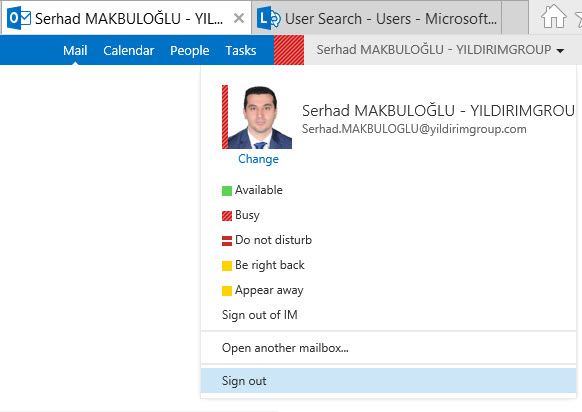Image resolution: width=582 pixels, height=412 pixels.
Task: Go to the People section
Action: pyautogui.click(x=189, y=50)
